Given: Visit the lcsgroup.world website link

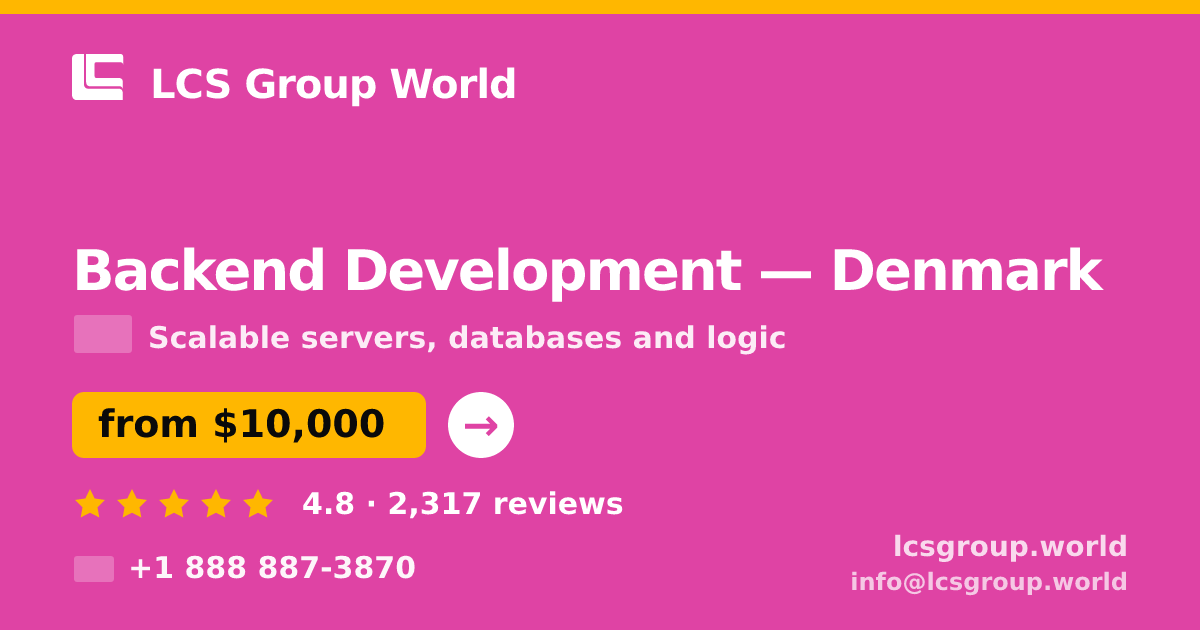Looking at the screenshot, I should (x=1010, y=546).
